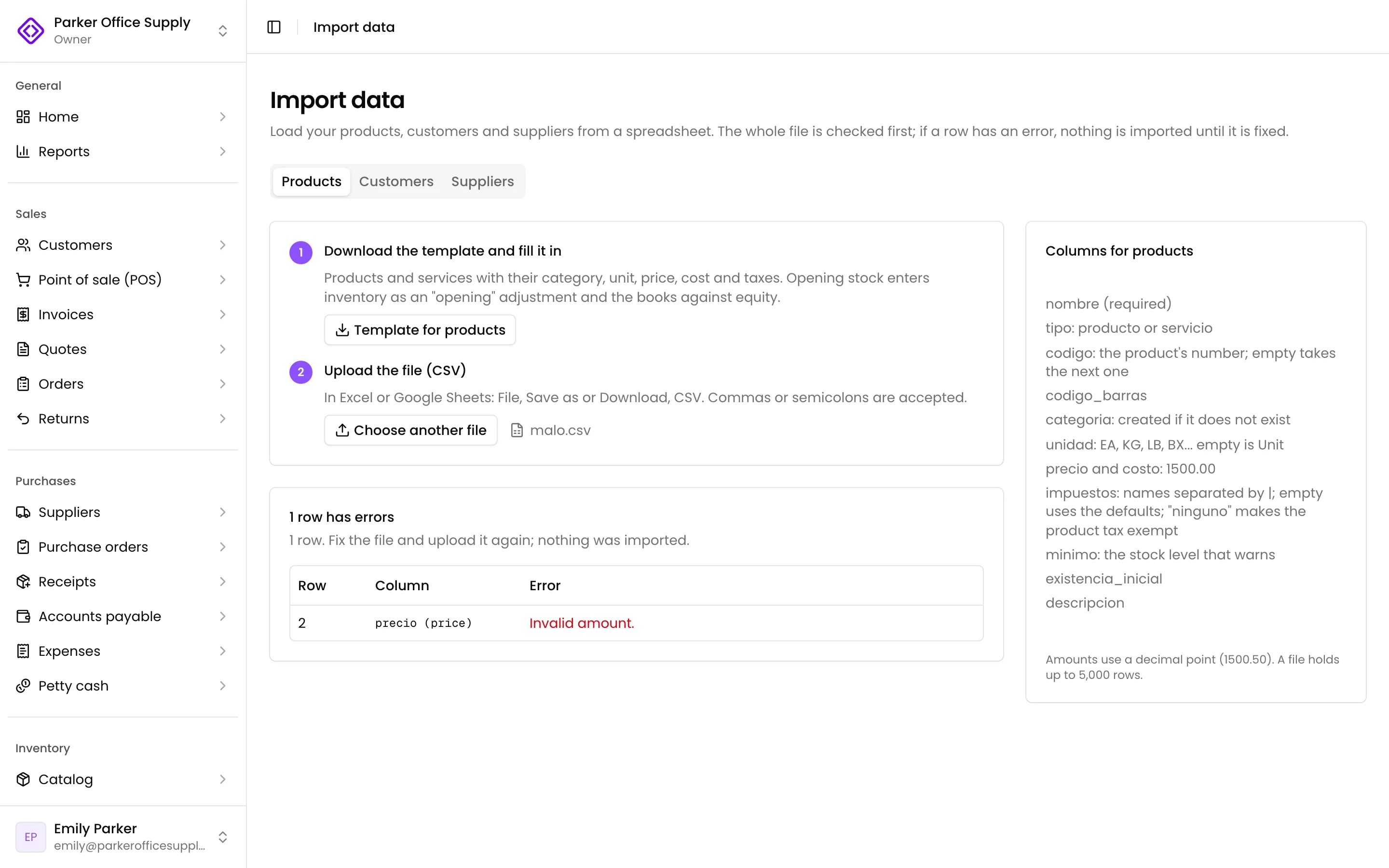This screenshot has width=1389, height=868.
Task: Expand the Reports chevron
Action: (223, 151)
